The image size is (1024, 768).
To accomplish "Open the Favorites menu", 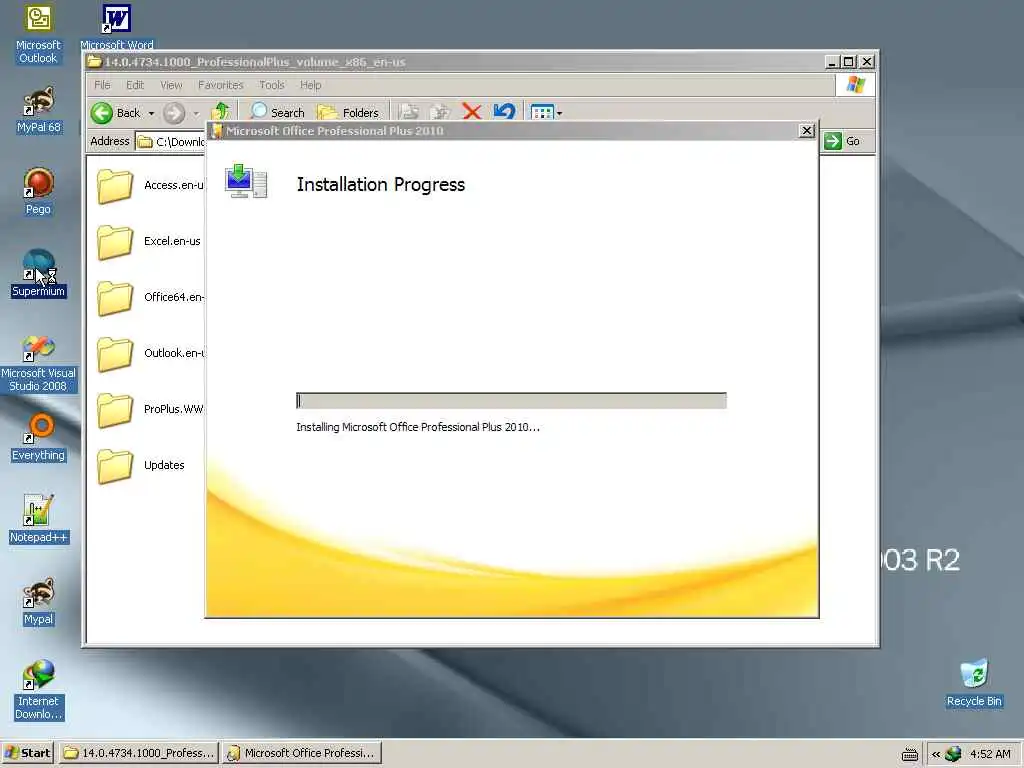I will tap(220, 85).
